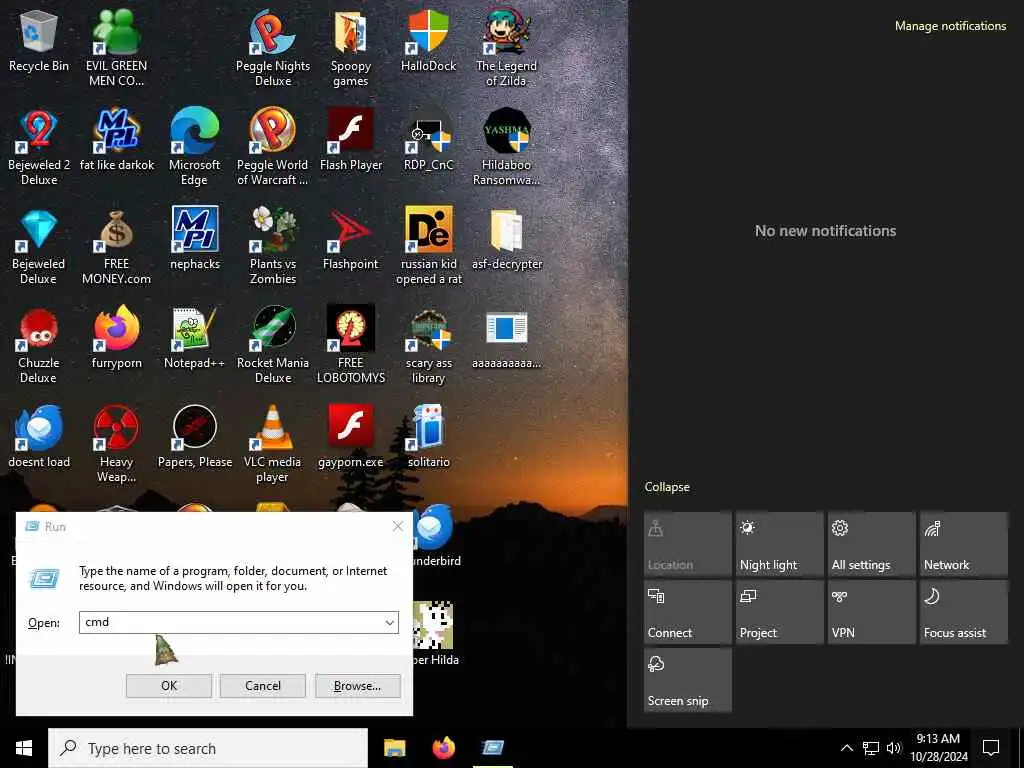Open Peggle World of Warcraft shortcut
Image resolution: width=1024 pixels, height=768 pixels.
pos(272,147)
